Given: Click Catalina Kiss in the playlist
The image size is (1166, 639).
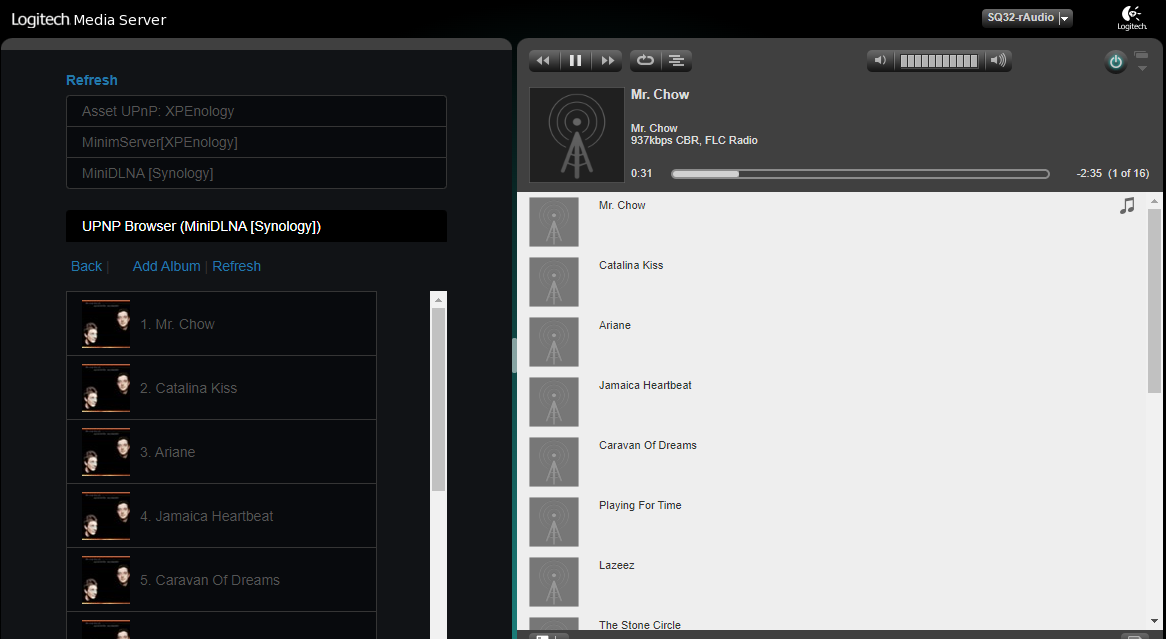Looking at the screenshot, I should point(631,266).
